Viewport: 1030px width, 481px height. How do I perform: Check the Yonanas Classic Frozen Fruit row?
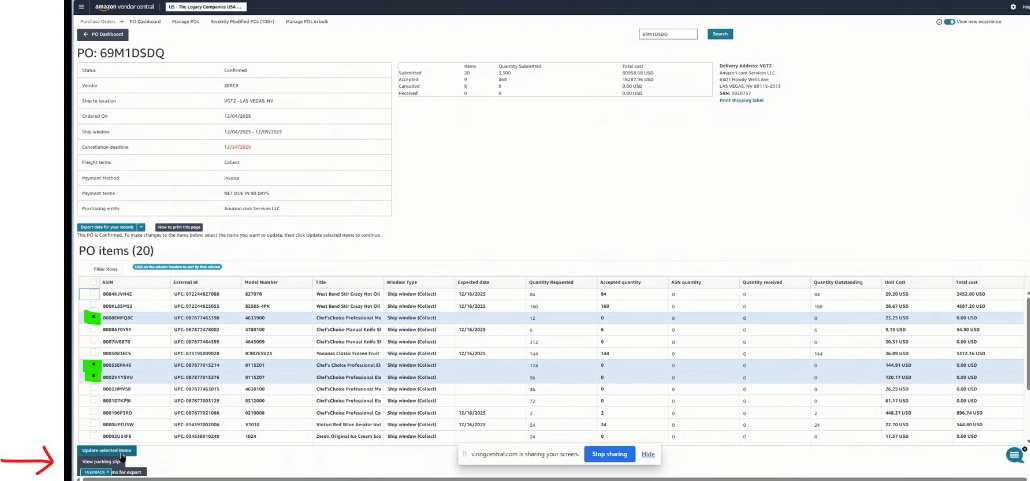click(93, 353)
